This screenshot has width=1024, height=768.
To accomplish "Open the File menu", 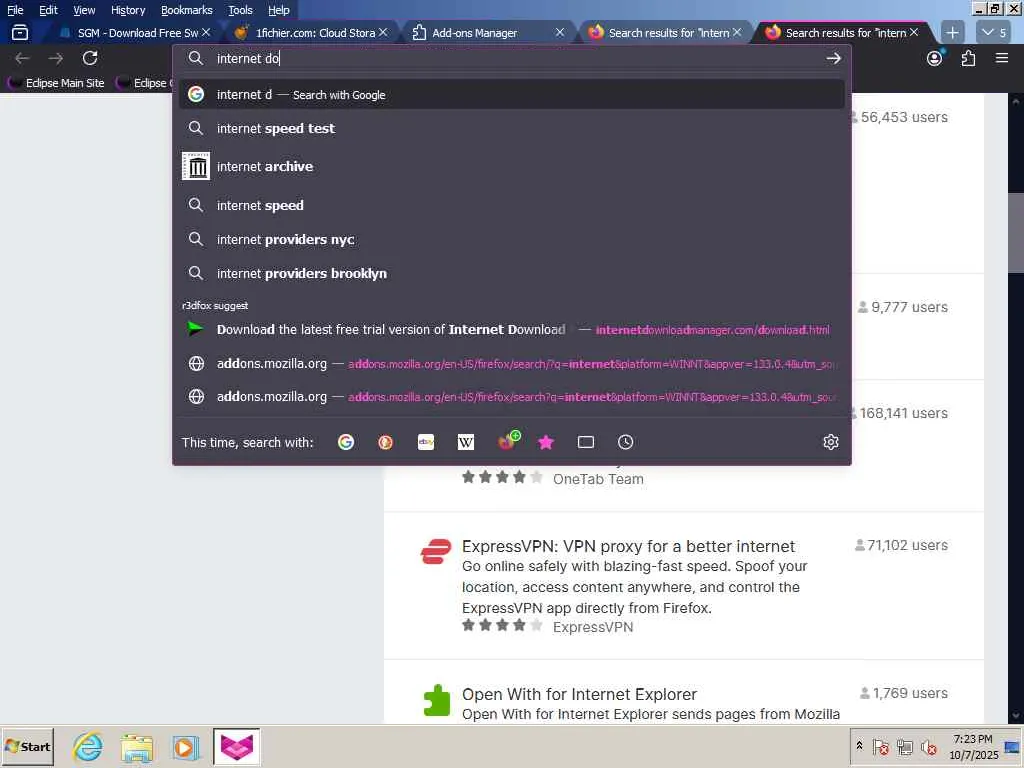I will [x=15, y=10].
